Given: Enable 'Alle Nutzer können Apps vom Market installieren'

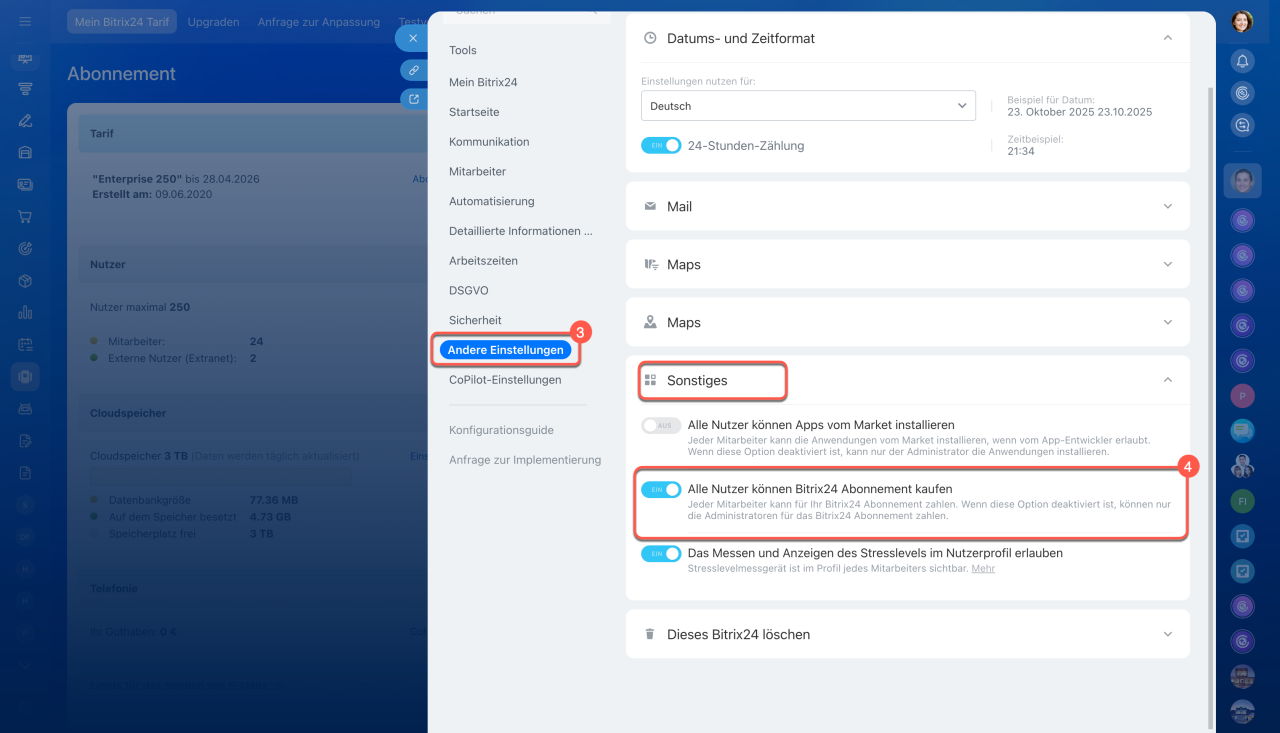Looking at the screenshot, I should [661, 425].
